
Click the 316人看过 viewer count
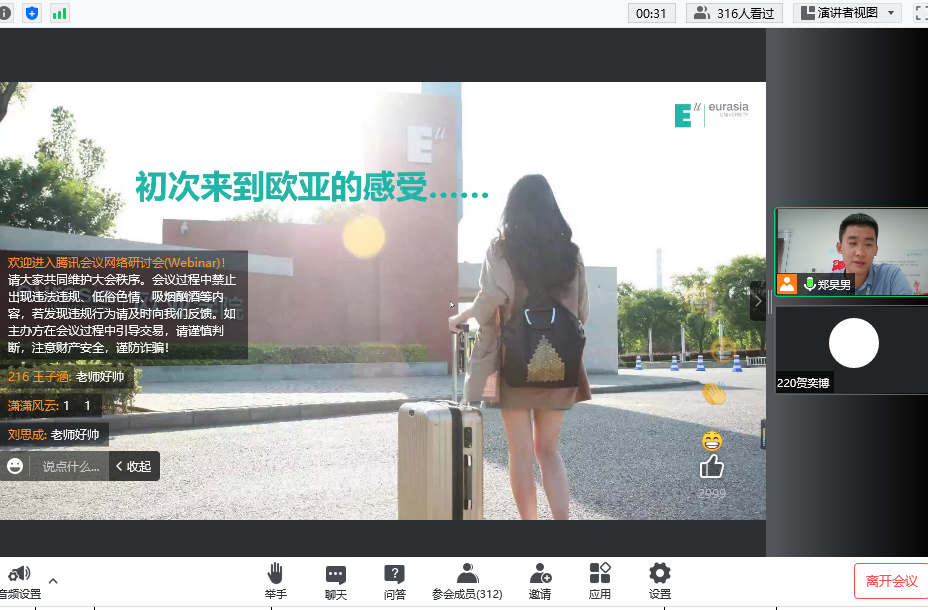point(734,13)
